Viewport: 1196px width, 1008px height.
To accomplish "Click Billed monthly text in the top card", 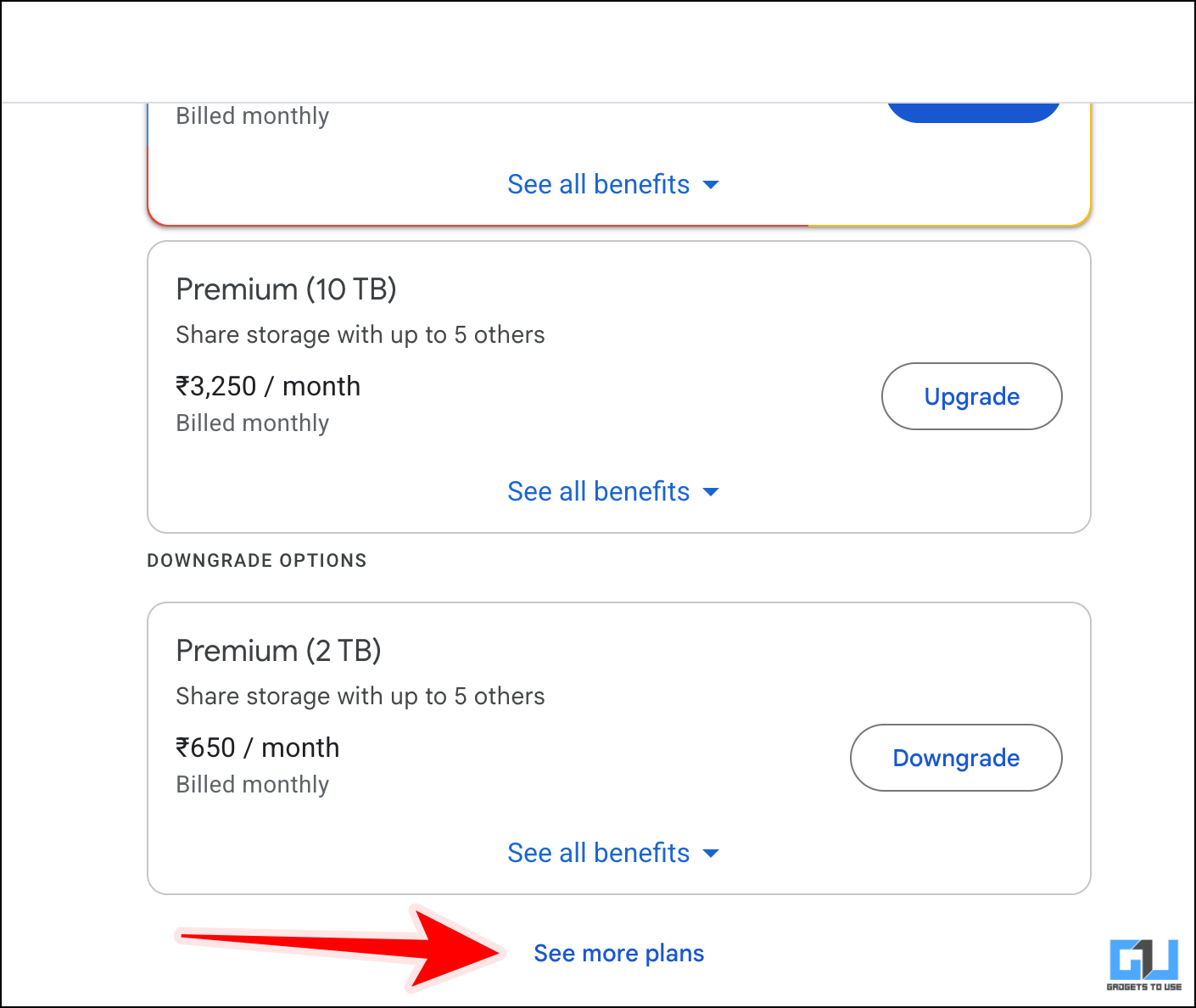I will (x=252, y=116).
